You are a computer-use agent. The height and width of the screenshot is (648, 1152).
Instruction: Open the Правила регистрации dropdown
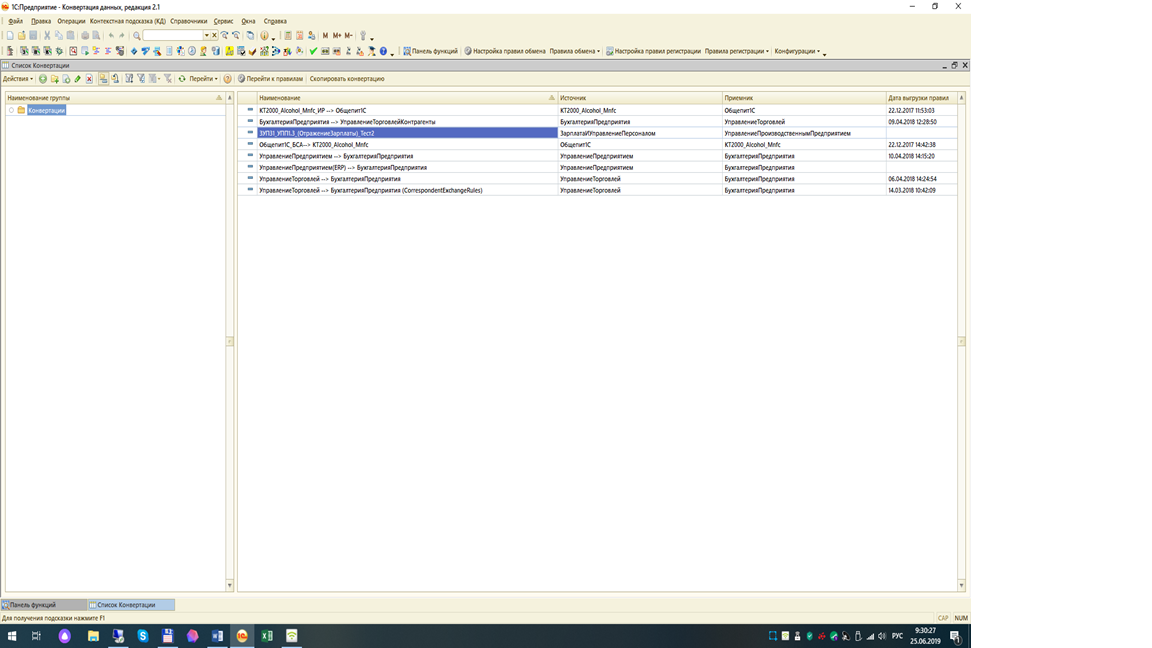pos(737,51)
